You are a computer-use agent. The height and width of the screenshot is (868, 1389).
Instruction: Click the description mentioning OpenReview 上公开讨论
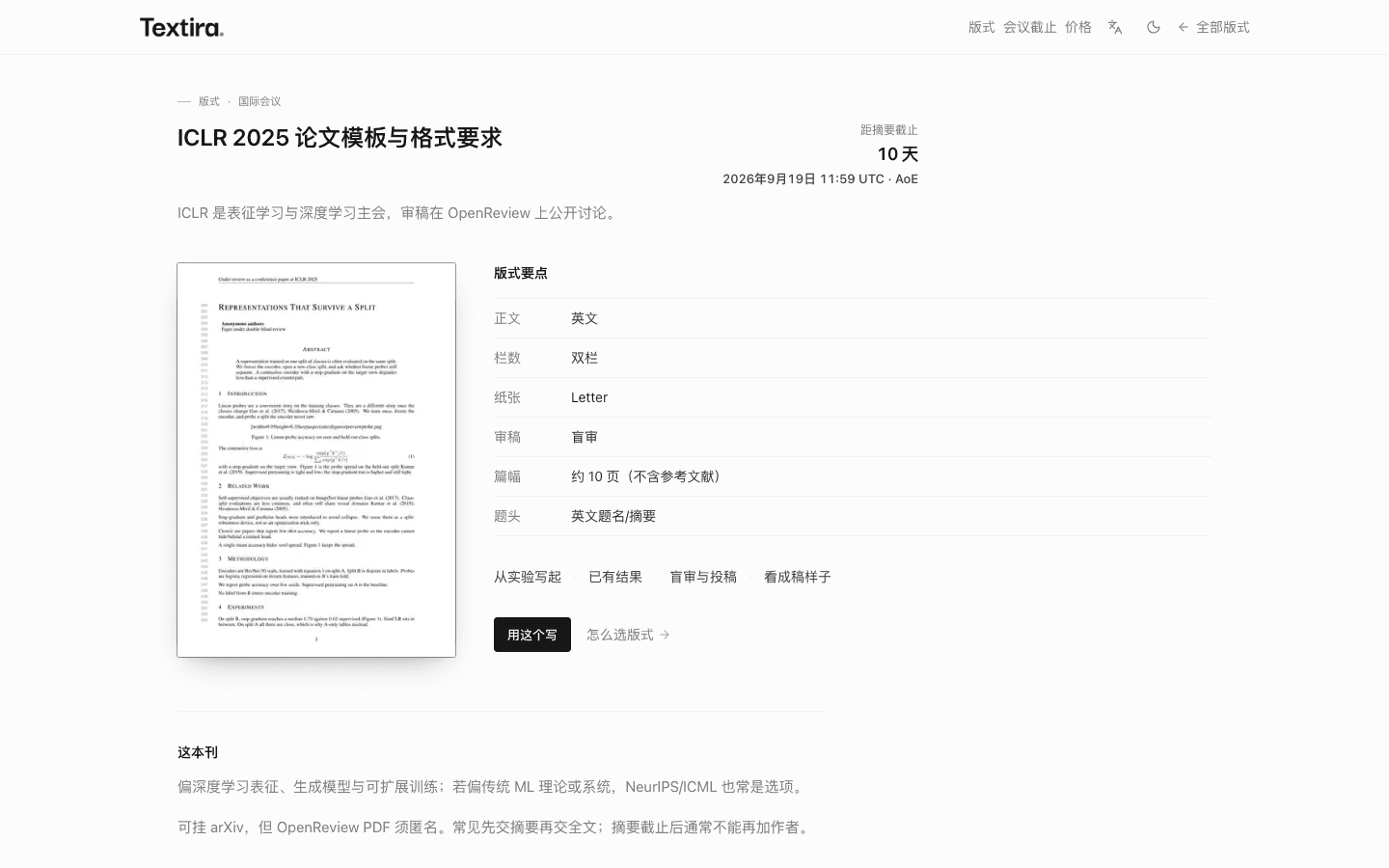(399, 213)
